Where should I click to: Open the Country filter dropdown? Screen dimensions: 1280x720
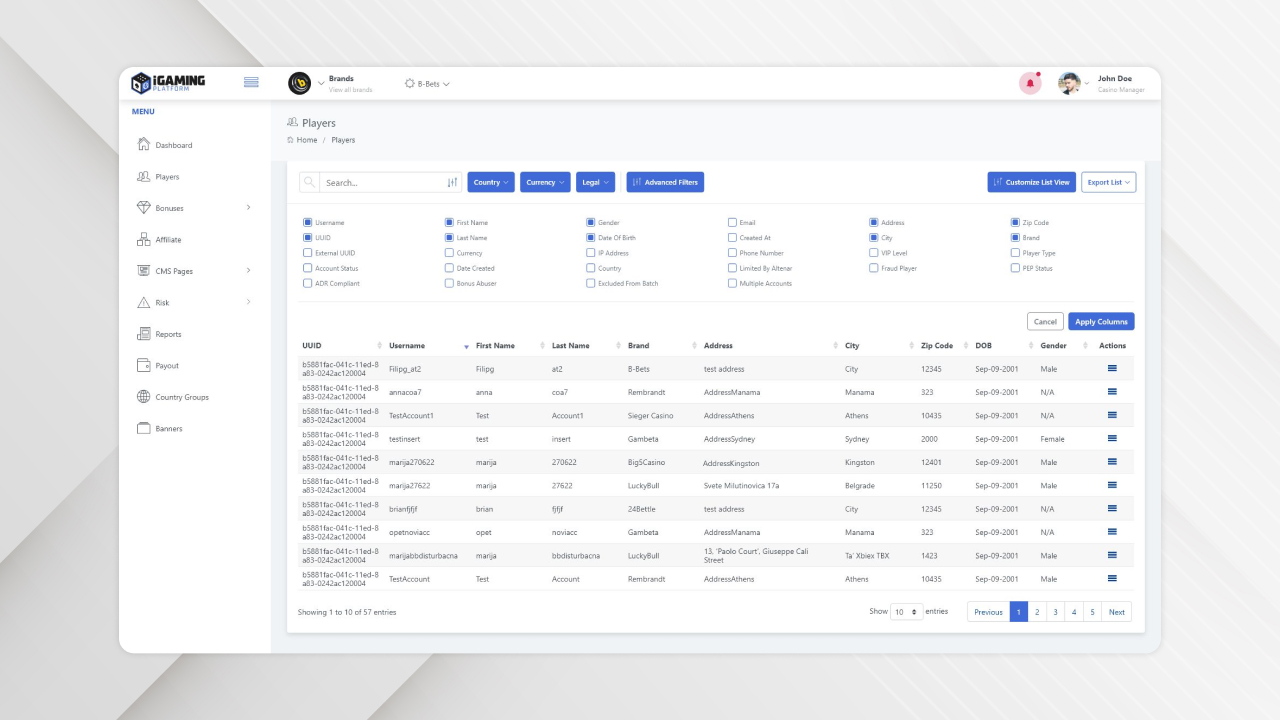coord(491,182)
